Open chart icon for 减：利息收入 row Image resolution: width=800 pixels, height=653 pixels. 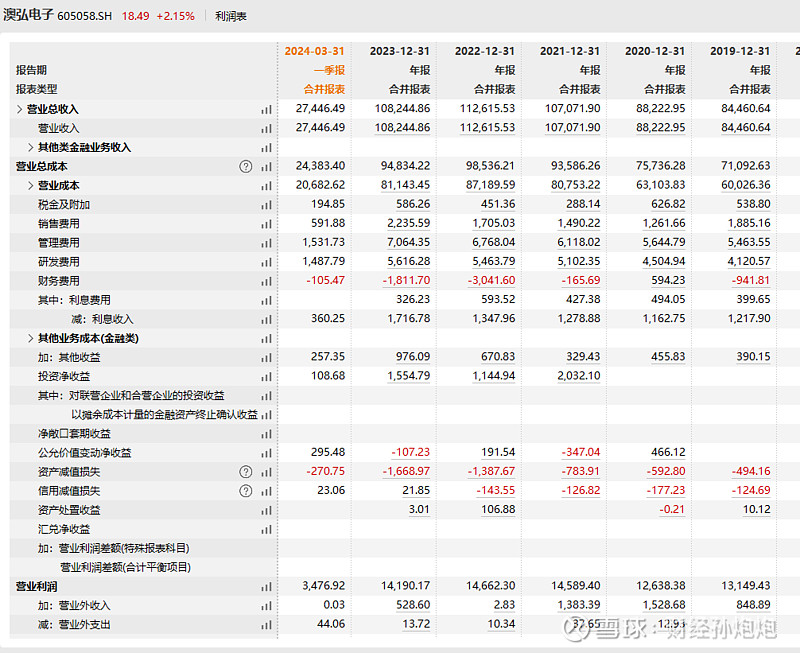coord(266,320)
